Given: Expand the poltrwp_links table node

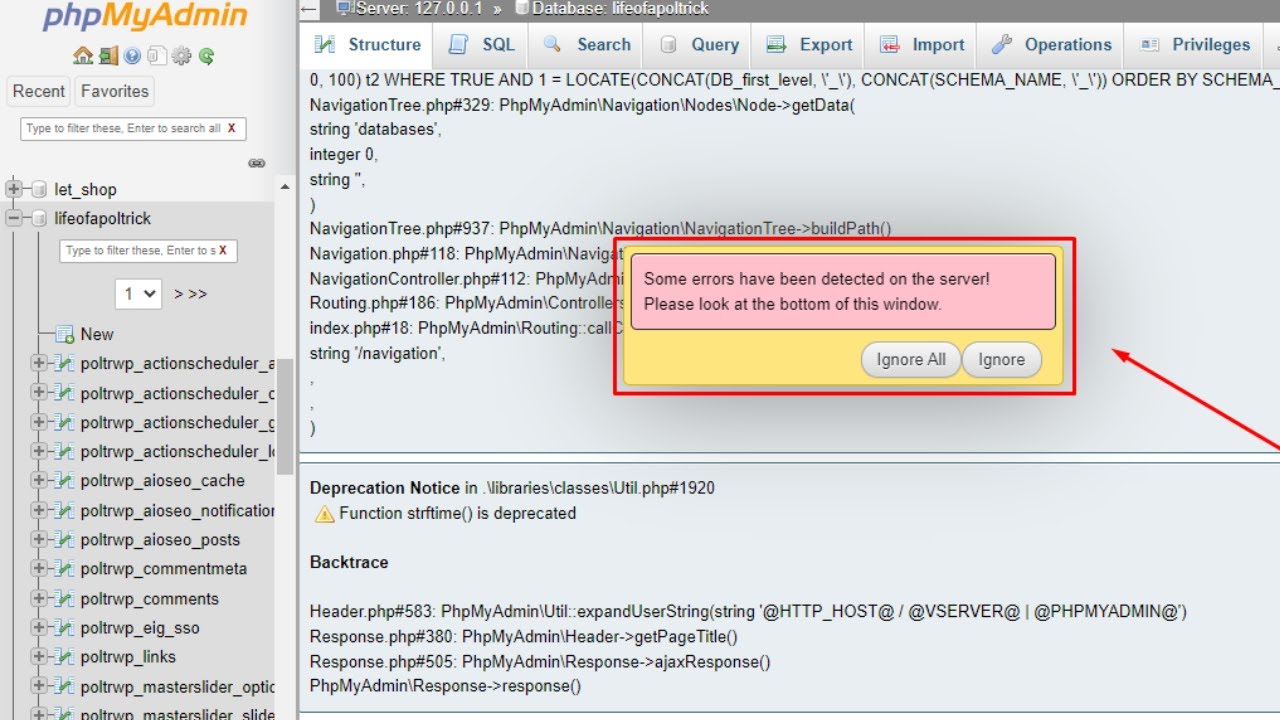Looking at the screenshot, I should pyautogui.click(x=39, y=657).
